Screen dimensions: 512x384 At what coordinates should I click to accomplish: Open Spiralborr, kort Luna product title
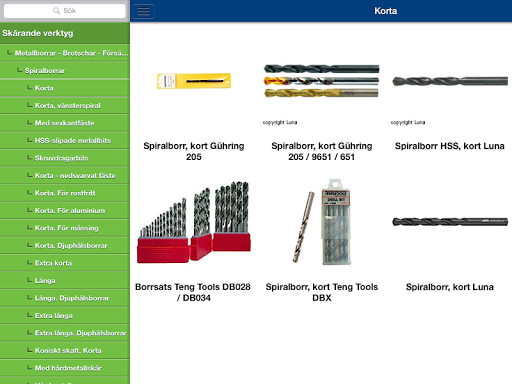coord(450,287)
